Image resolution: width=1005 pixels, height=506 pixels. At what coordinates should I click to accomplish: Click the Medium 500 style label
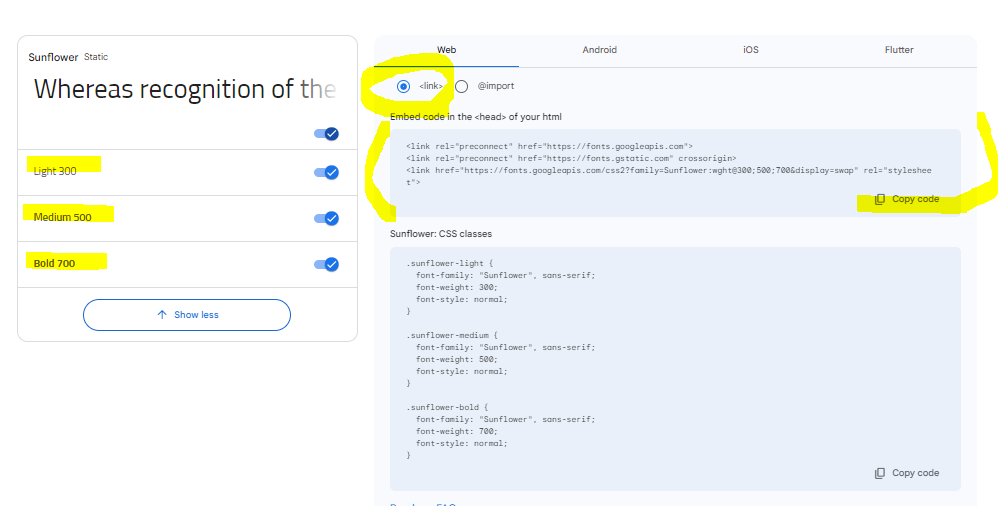coord(62,217)
